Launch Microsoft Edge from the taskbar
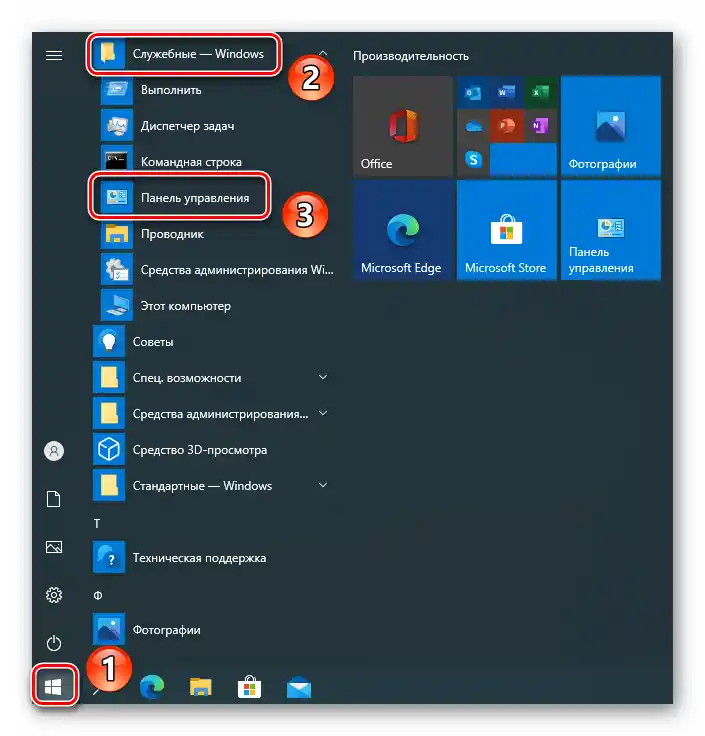This screenshot has height=736, width=705. (152, 687)
